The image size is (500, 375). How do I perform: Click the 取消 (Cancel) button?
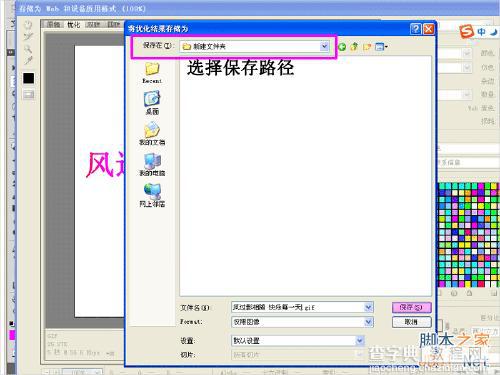point(412,322)
